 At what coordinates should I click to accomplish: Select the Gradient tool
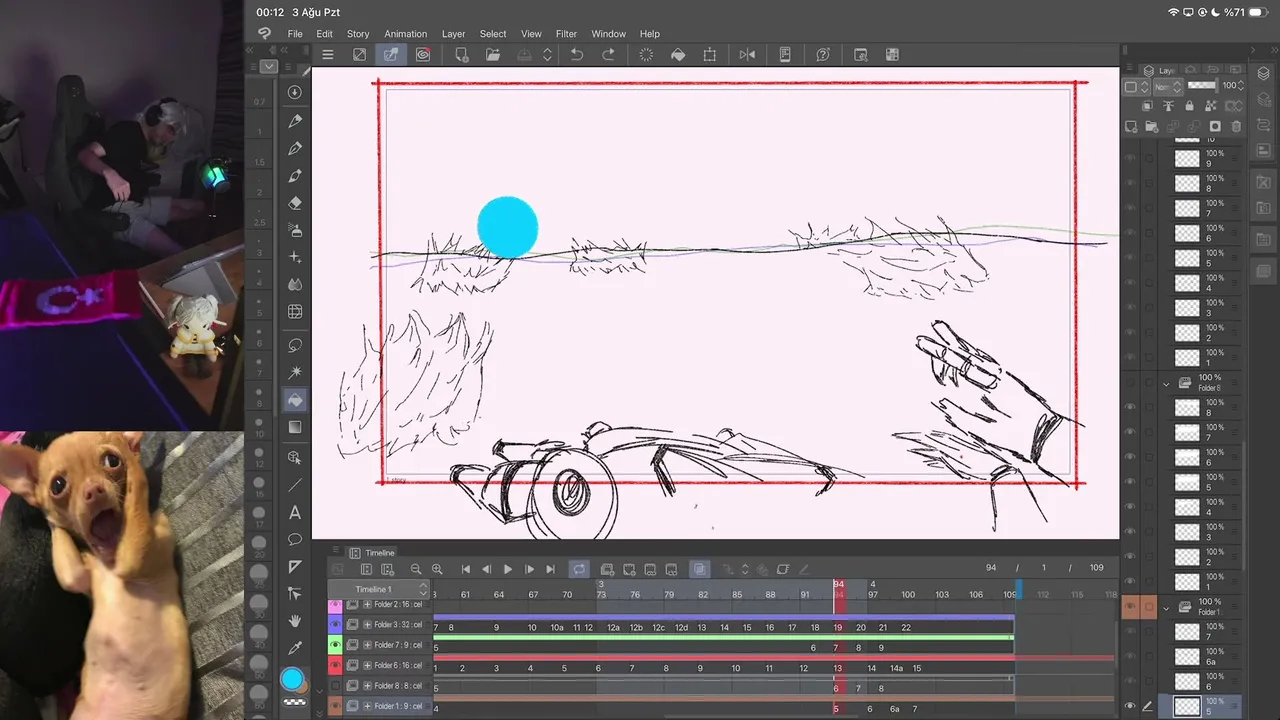click(x=295, y=427)
